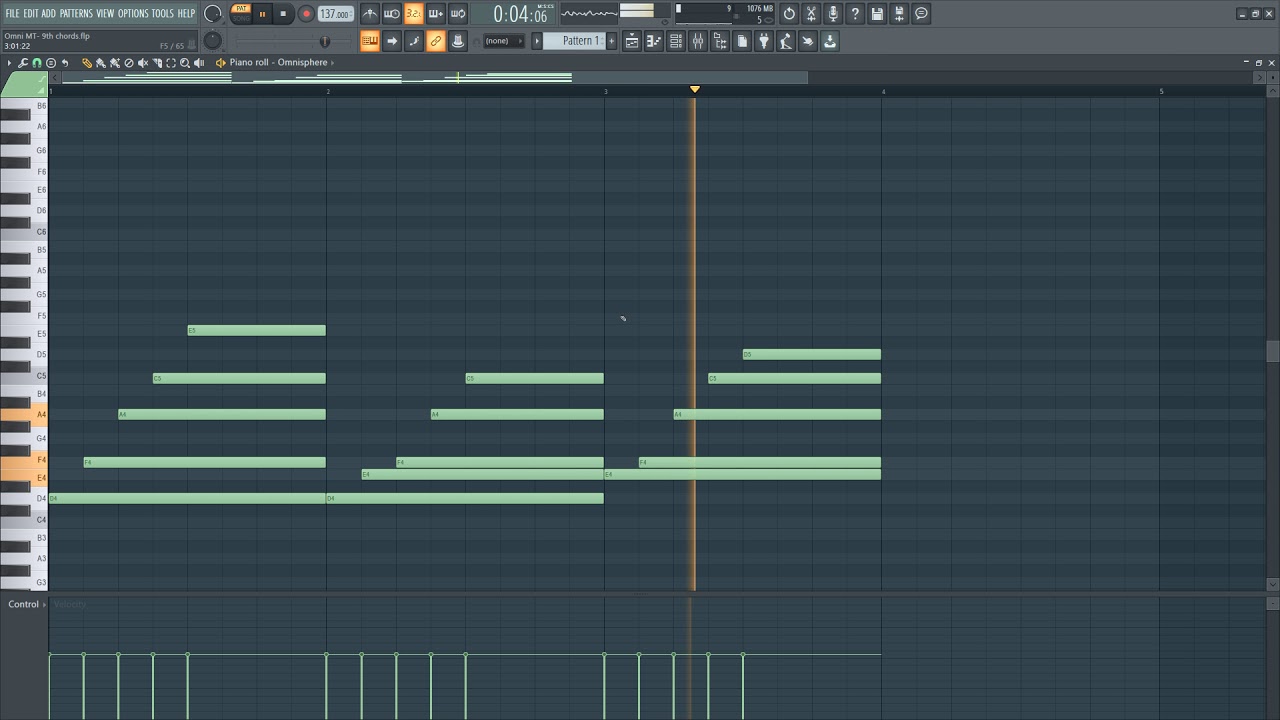The width and height of the screenshot is (1280, 720).
Task: Open the undo history icon
Action: click(789, 14)
